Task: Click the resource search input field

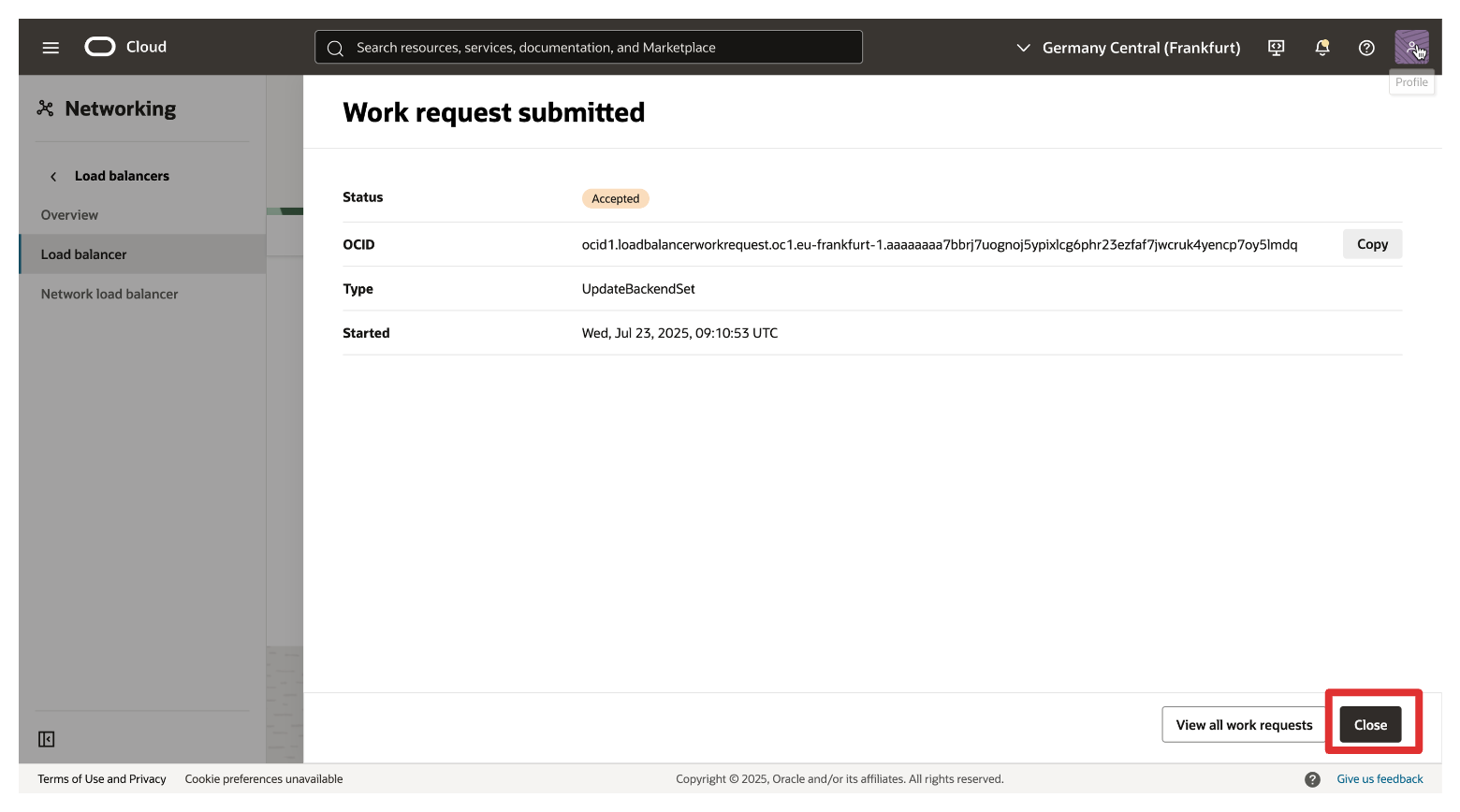Action: 599,48
